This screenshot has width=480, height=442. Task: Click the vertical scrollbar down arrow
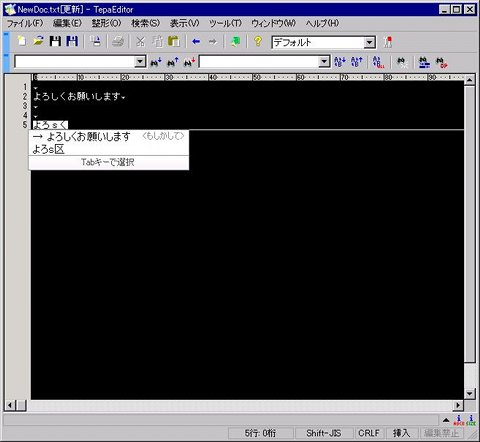(x=469, y=394)
